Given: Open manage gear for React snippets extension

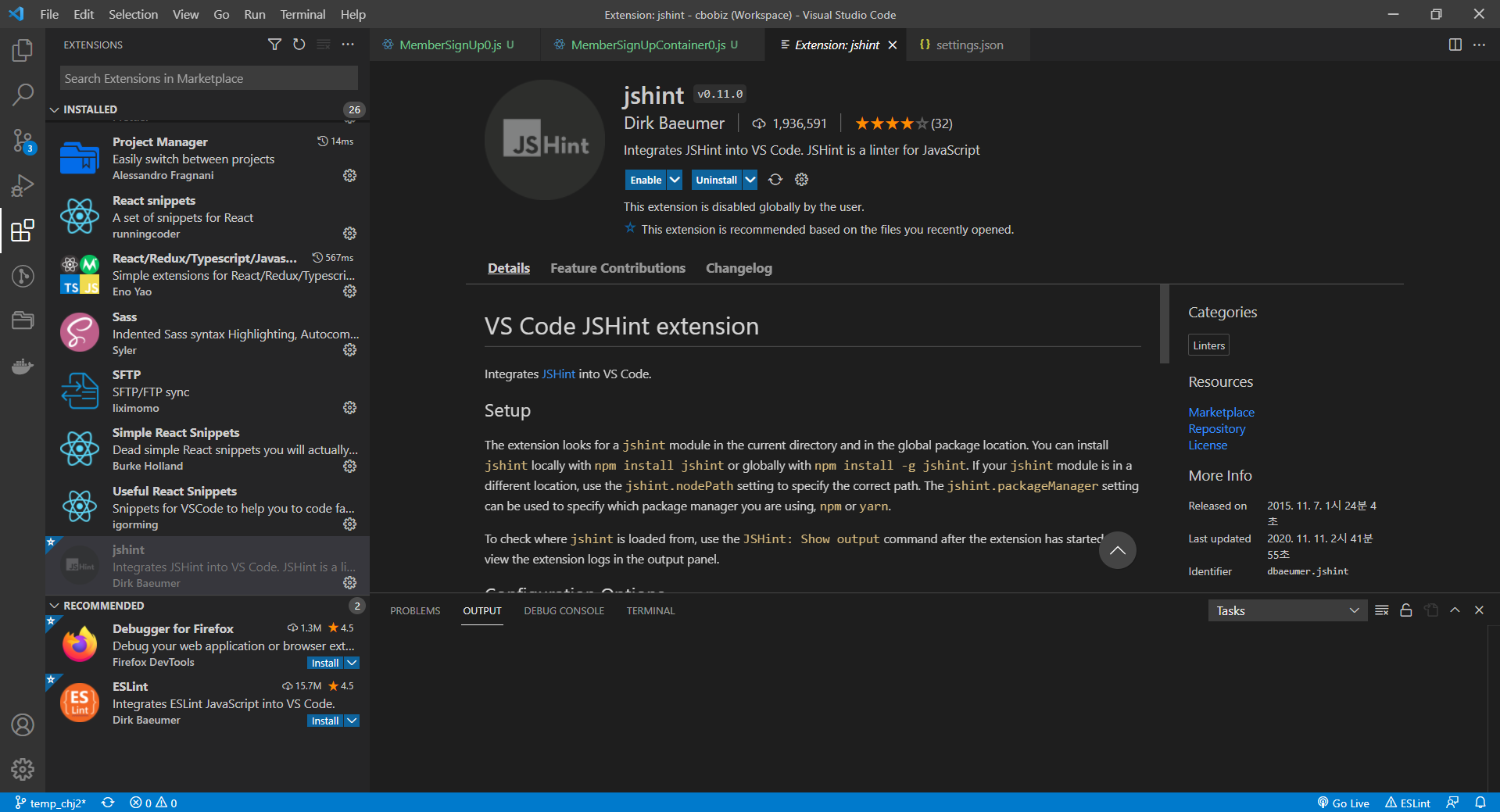Looking at the screenshot, I should click(349, 234).
